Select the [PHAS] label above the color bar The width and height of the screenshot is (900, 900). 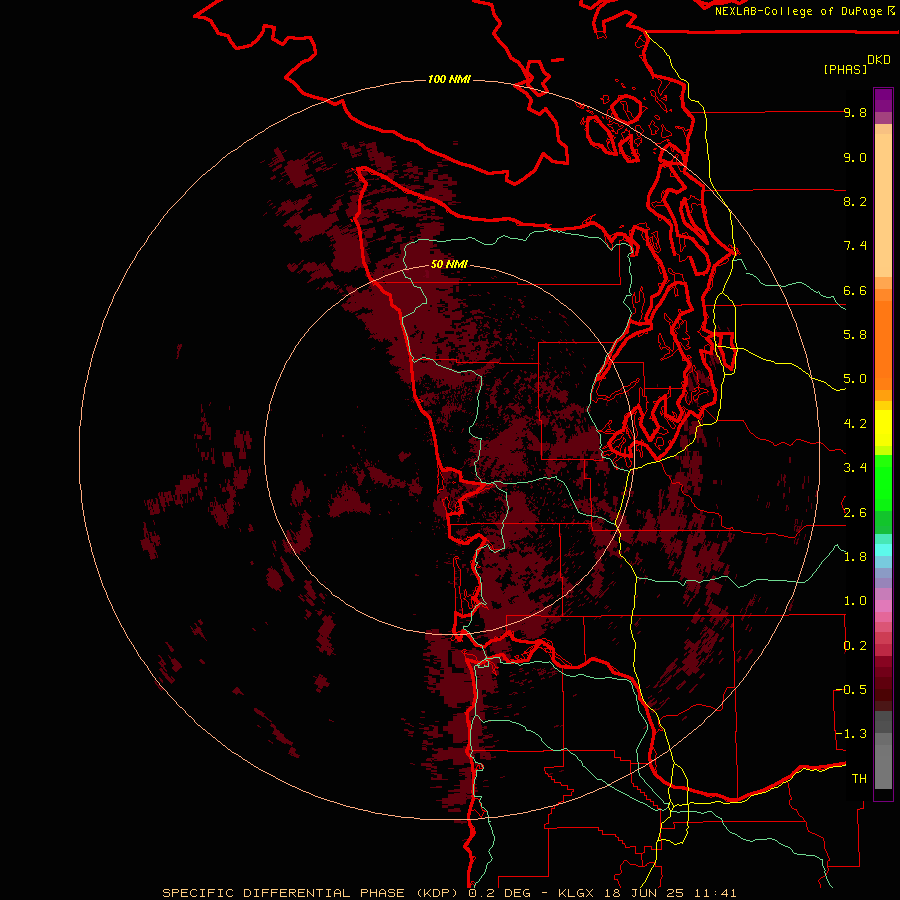[x=845, y=69]
